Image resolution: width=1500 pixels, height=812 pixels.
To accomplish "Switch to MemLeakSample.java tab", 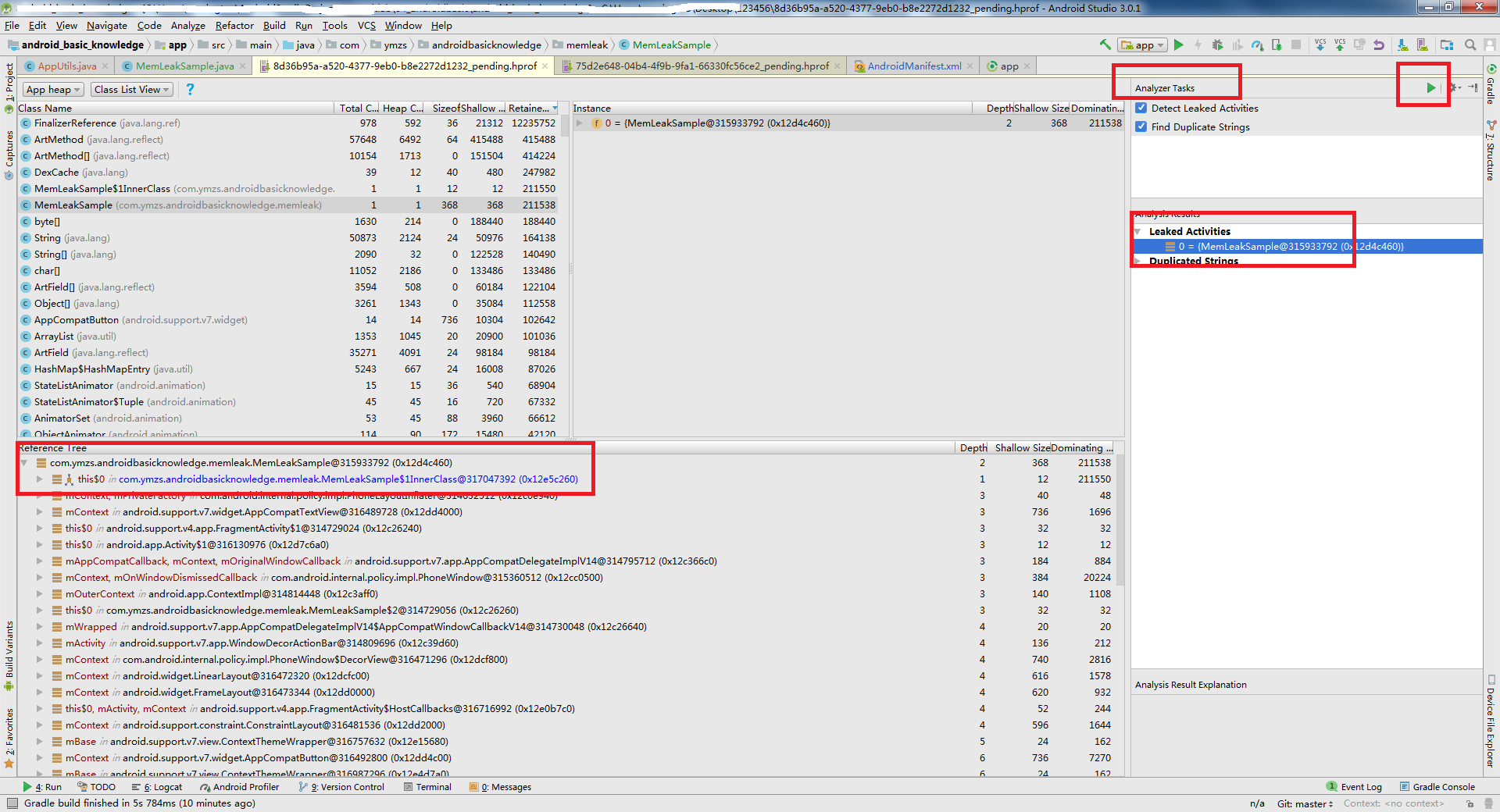I will (184, 66).
